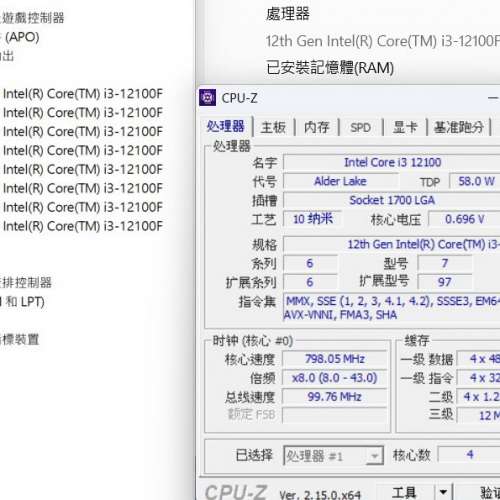The height and width of the screenshot is (500, 500).
Task: Select first Intel(R) Core(TM) i3-12100F entry in Device Manager
Action: [83, 94]
